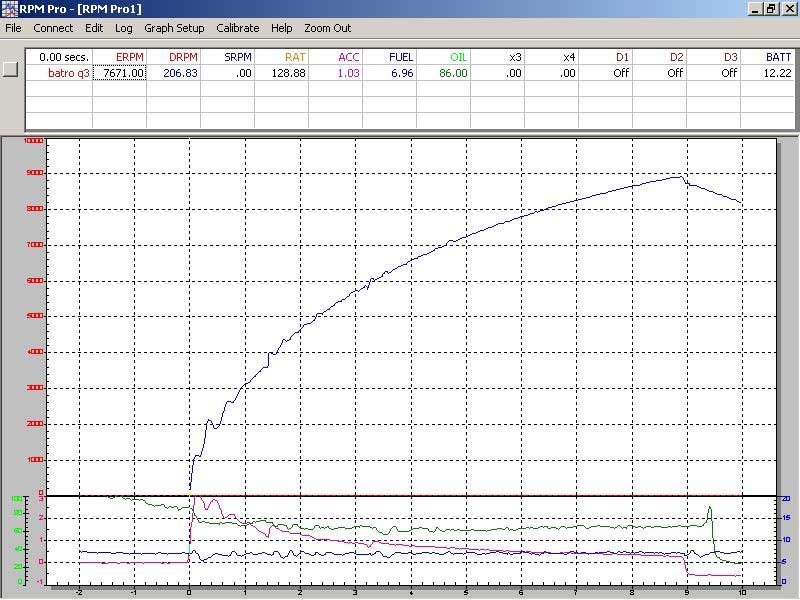Click the OIL column header

[444, 57]
